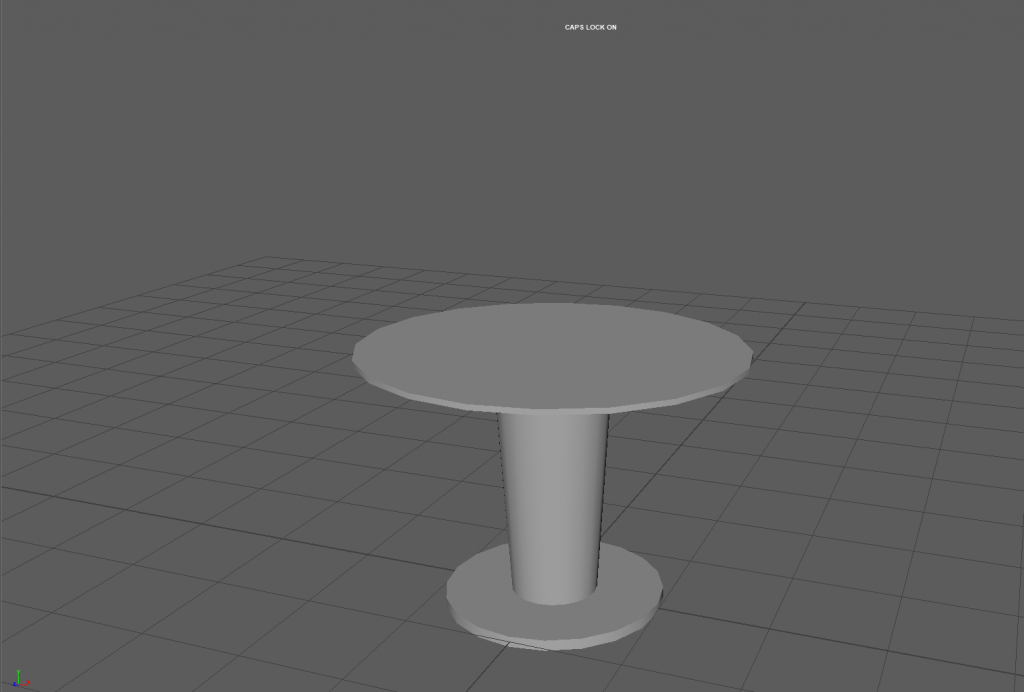Click the CAPS LOCK ON message
Image resolution: width=1024 pixels, height=692 pixels.
click(x=590, y=27)
